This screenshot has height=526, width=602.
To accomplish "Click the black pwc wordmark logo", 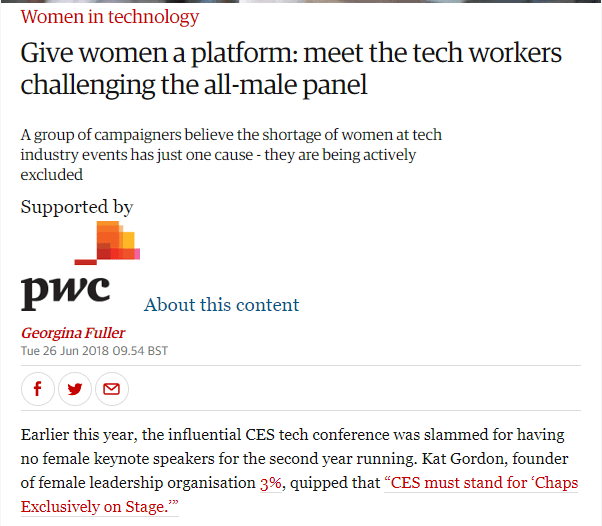I will [65, 290].
